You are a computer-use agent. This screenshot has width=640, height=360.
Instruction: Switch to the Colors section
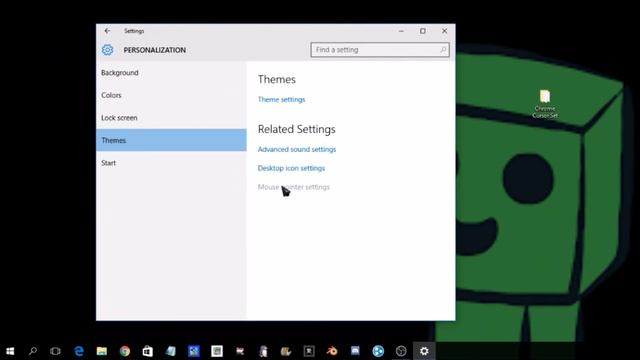coord(171,95)
